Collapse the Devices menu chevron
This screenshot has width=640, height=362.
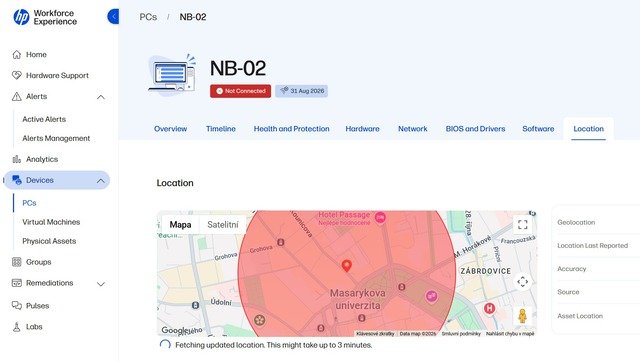click(x=101, y=181)
